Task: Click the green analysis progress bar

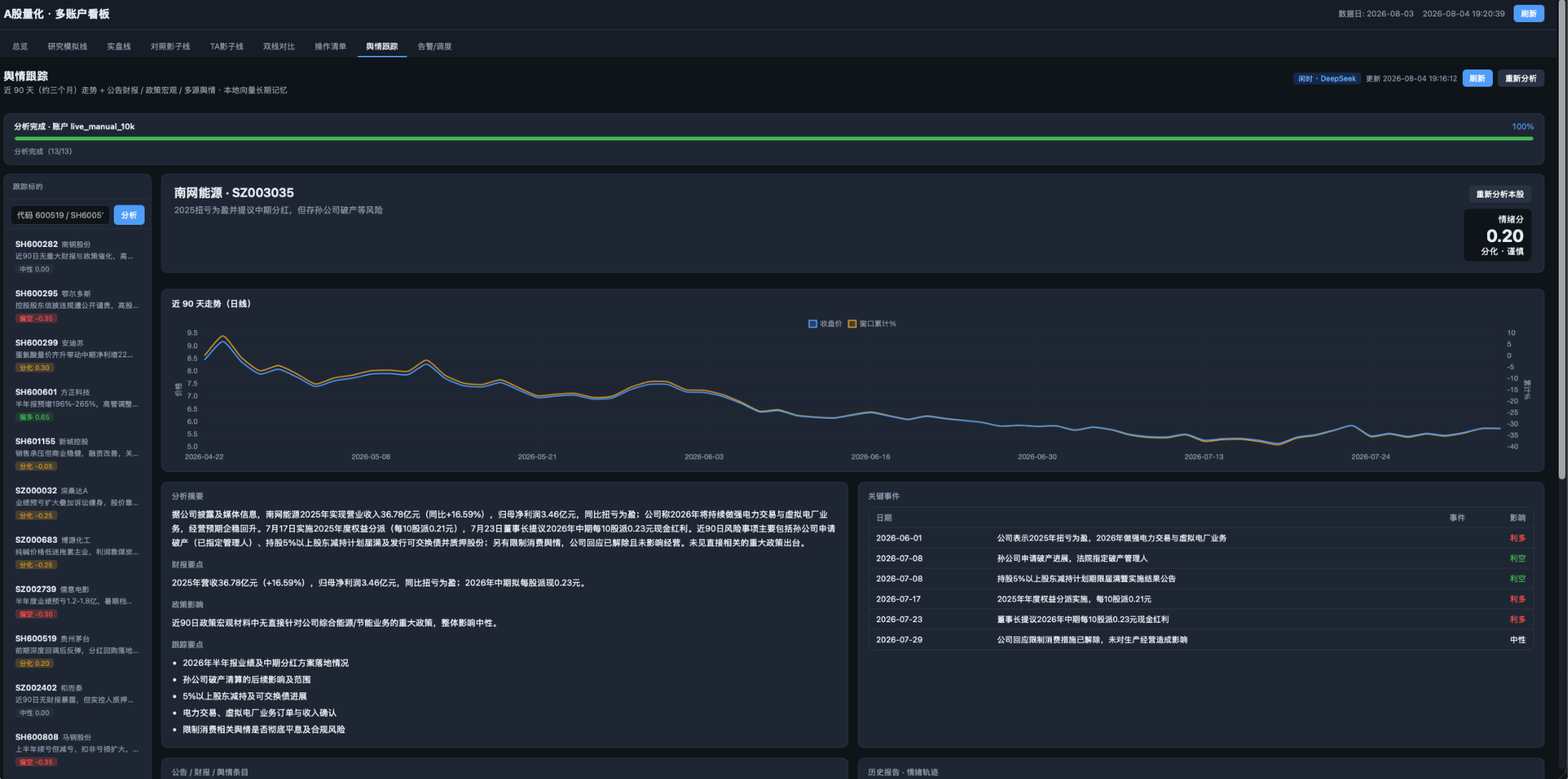Action: 774,139
